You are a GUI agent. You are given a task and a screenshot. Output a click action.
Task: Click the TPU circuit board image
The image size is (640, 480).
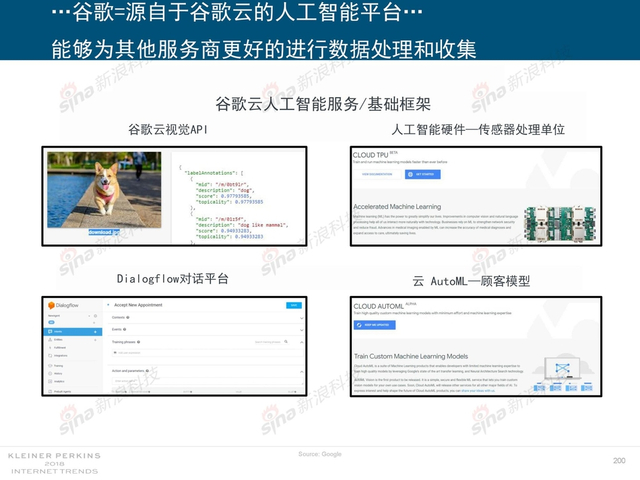560,224
